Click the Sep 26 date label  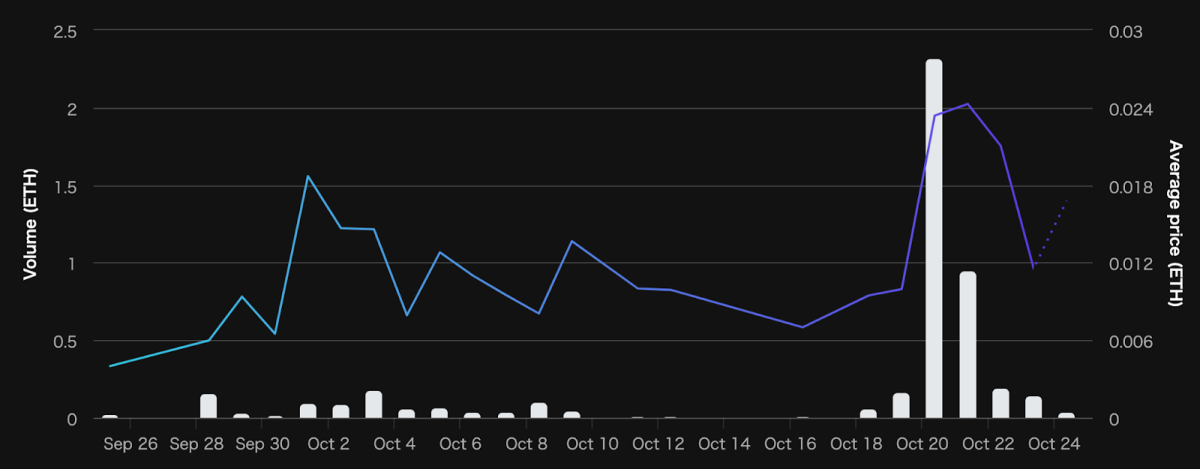click(131, 444)
